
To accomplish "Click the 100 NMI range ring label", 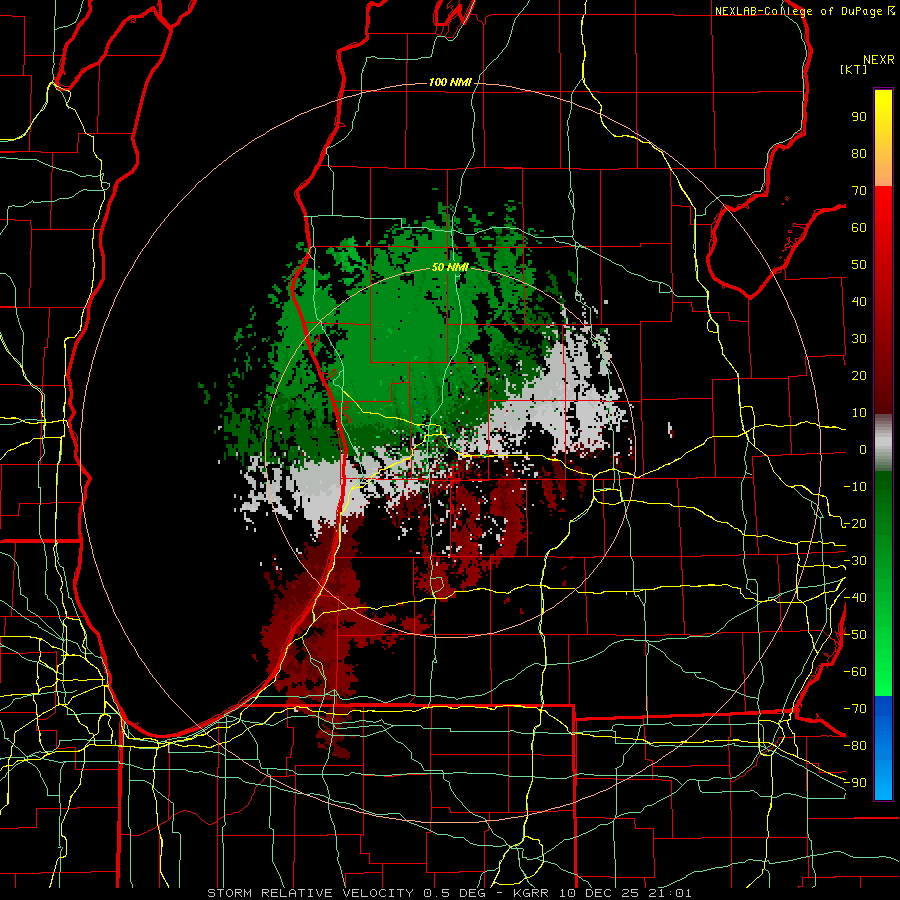I will click(450, 82).
